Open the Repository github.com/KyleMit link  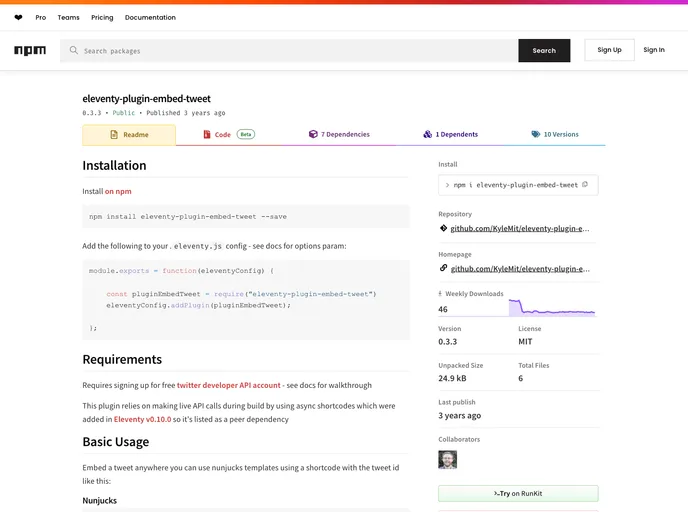[520, 228]
